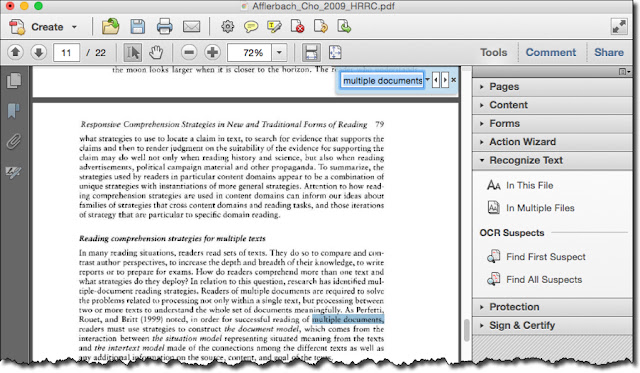Open the tools pane options menu icon
This screenshot has width=640, height=373.
624,72
